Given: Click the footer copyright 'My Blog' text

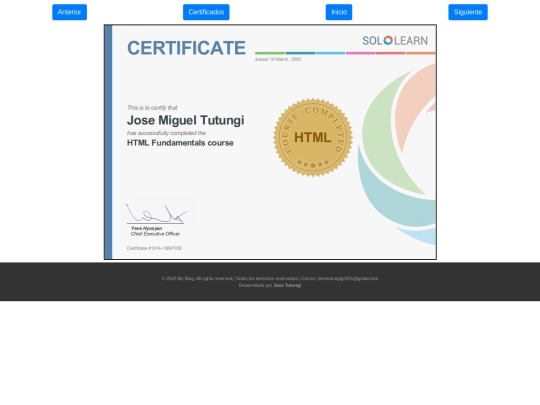Looking at the screenshot, I should [x=186, y=278].
